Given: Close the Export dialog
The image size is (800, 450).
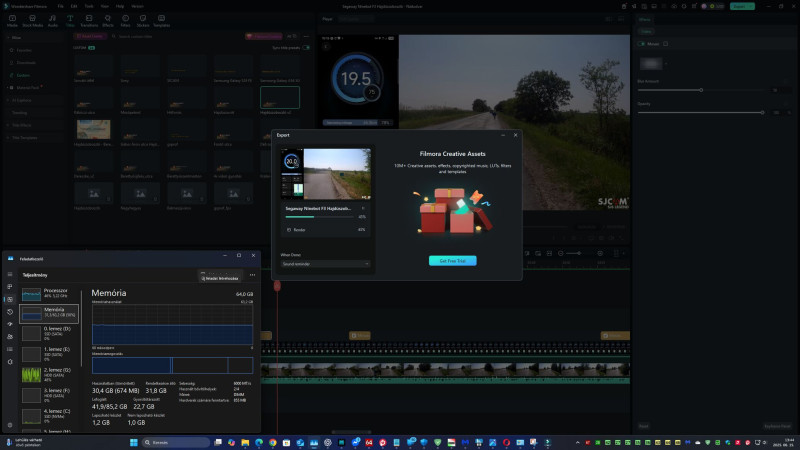Looking at the screenshot, I should tap(515, 135).
